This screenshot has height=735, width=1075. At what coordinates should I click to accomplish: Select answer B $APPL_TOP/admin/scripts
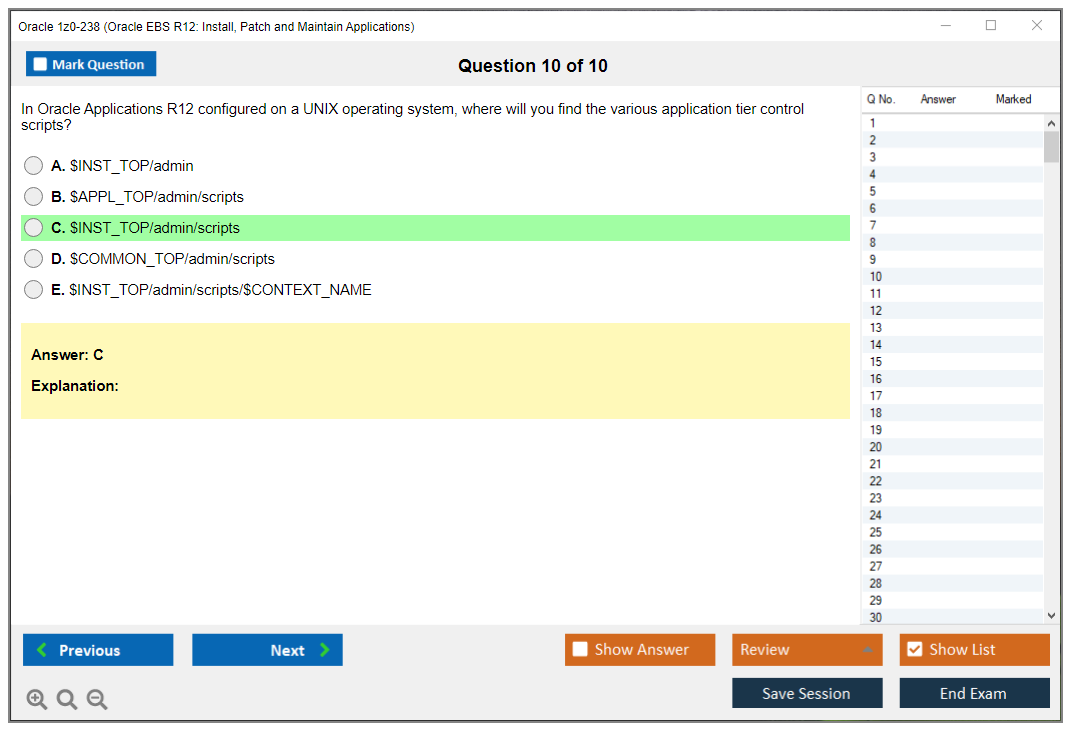point(34,197)
